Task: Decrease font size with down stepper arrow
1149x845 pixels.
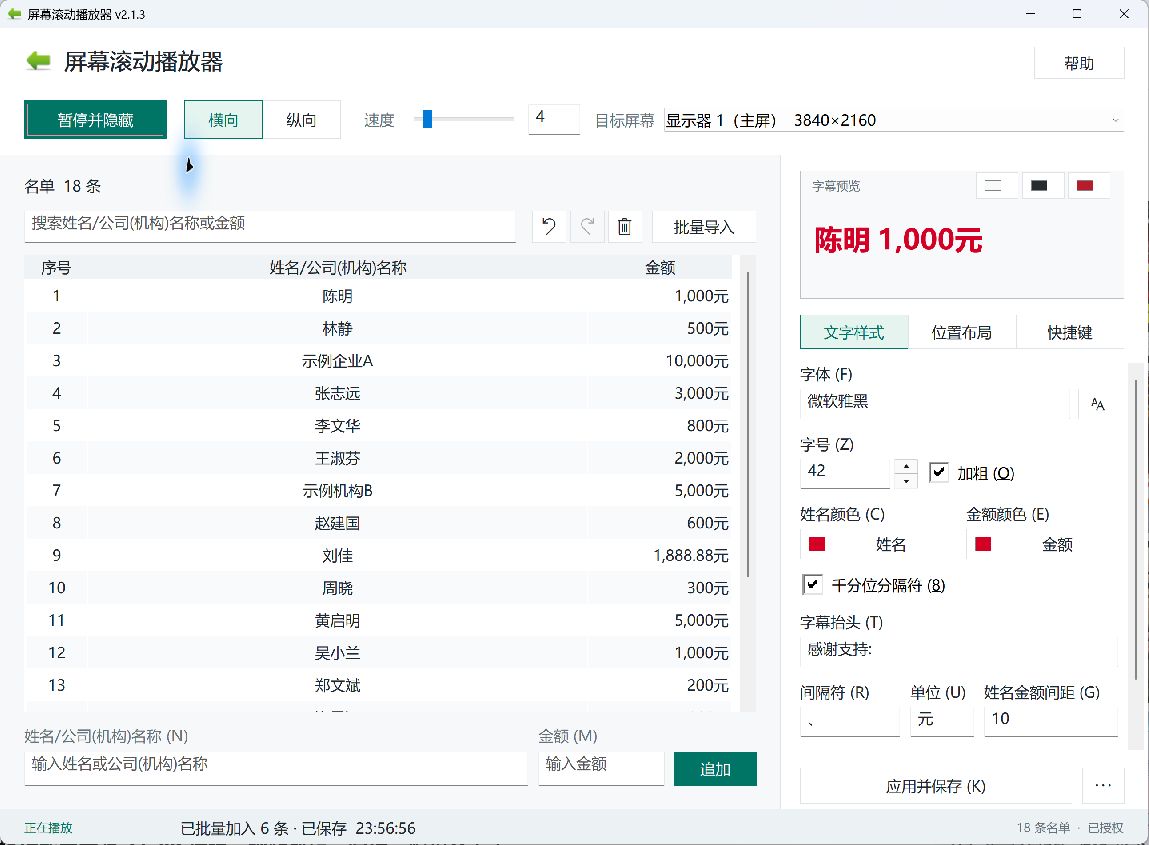Action: [x=906, y=481]
